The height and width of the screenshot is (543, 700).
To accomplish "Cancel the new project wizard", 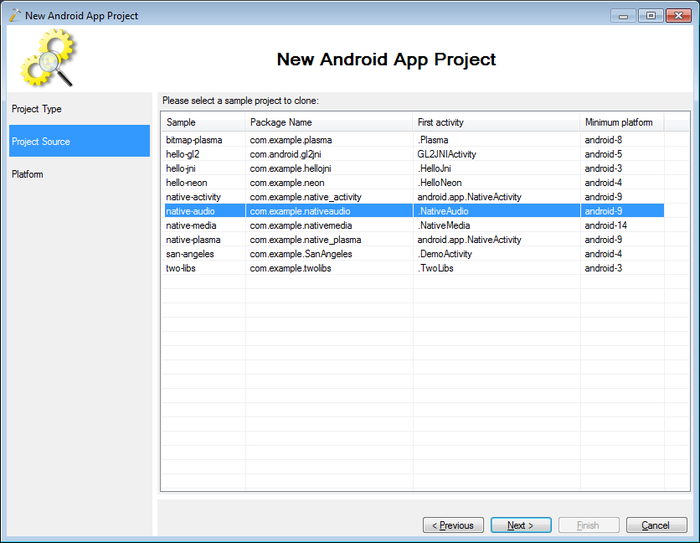I will coord(656,525).
